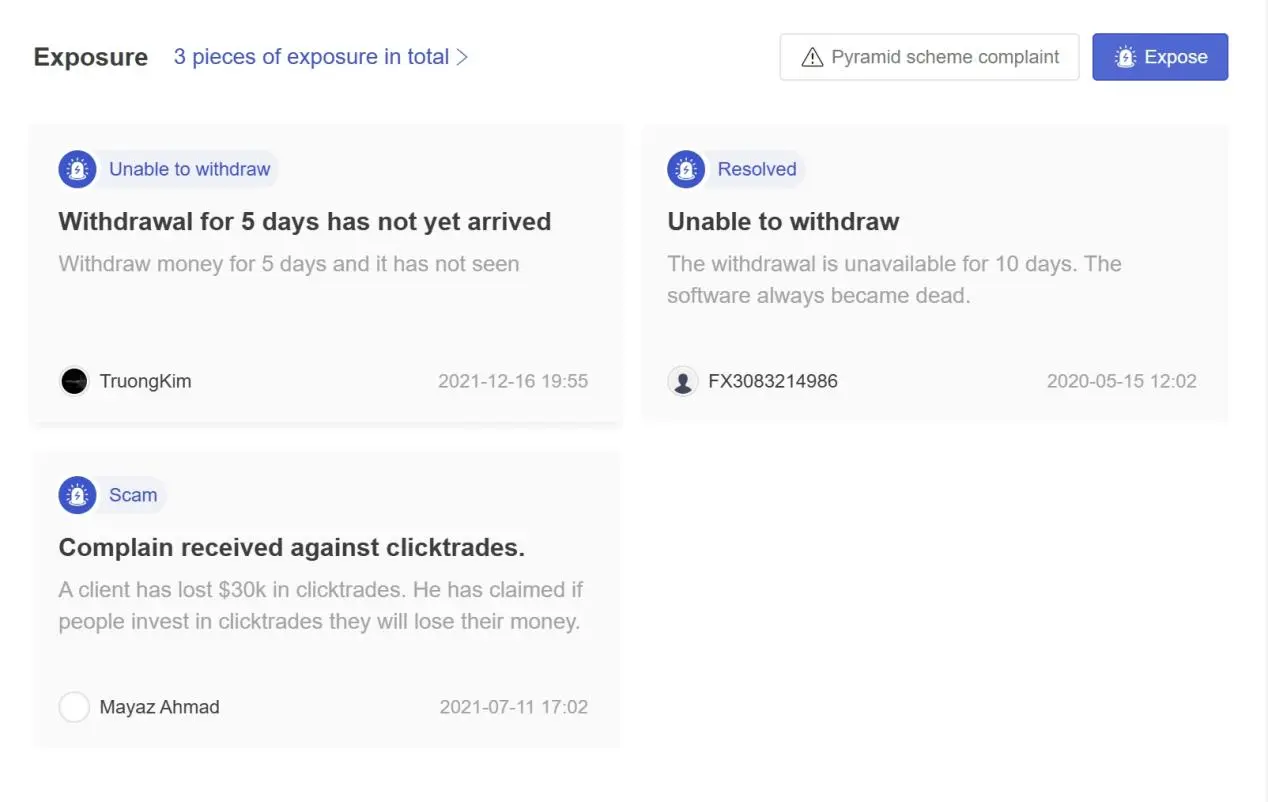Screen dimensions: 1268x802
Task: Click the warning triangle icon in Pyramid scheme complaint
Action: [812, 57]
